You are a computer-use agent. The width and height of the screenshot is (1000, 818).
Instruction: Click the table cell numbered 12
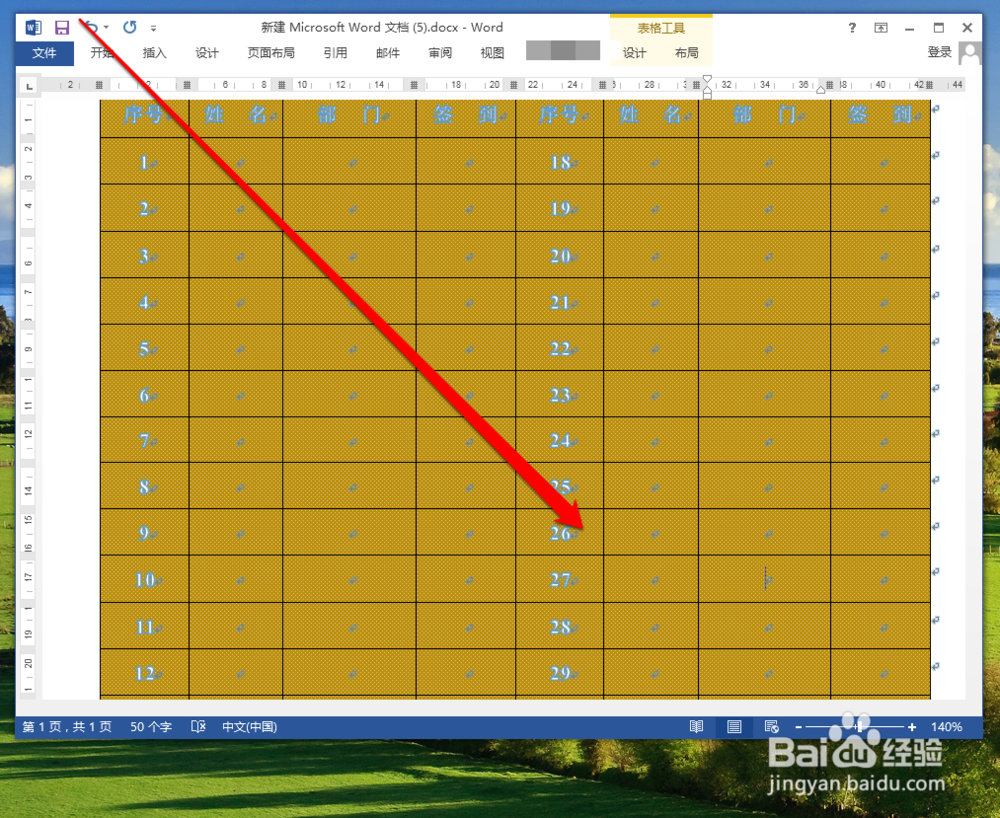click(145, 673)
